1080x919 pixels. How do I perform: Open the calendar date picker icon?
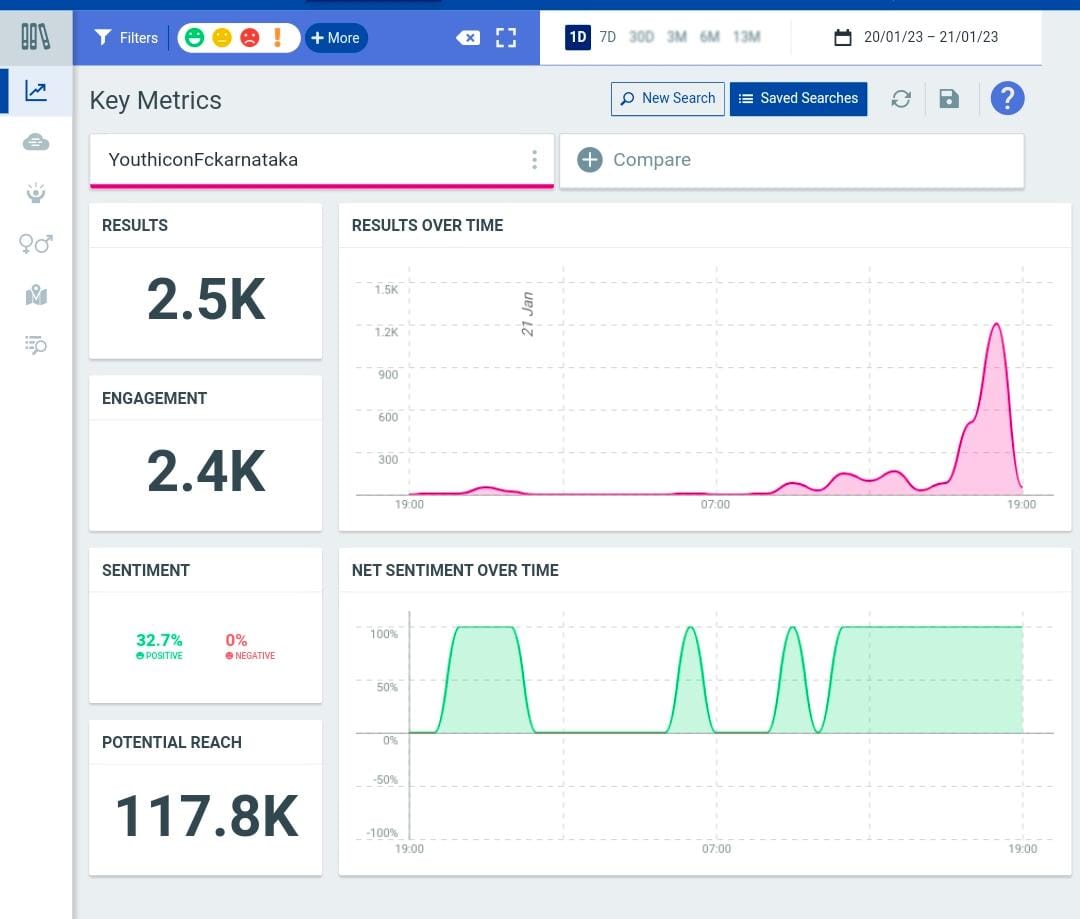[842, 37]
